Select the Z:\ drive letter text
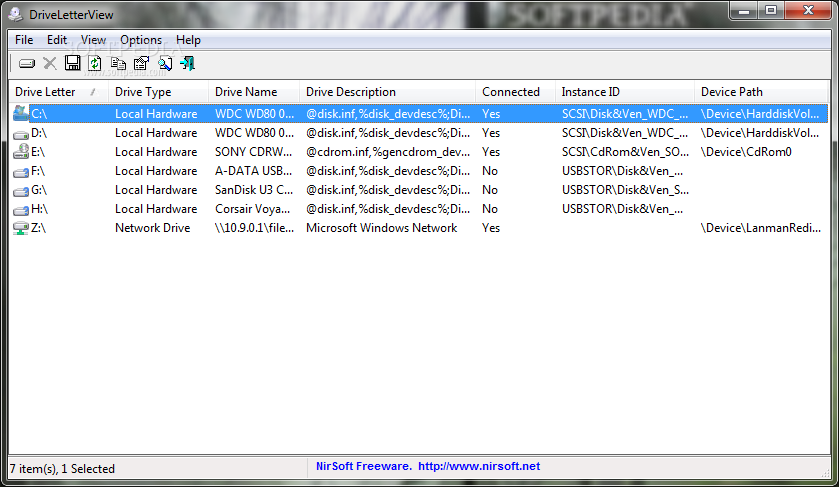 click(x=39, y=228)
